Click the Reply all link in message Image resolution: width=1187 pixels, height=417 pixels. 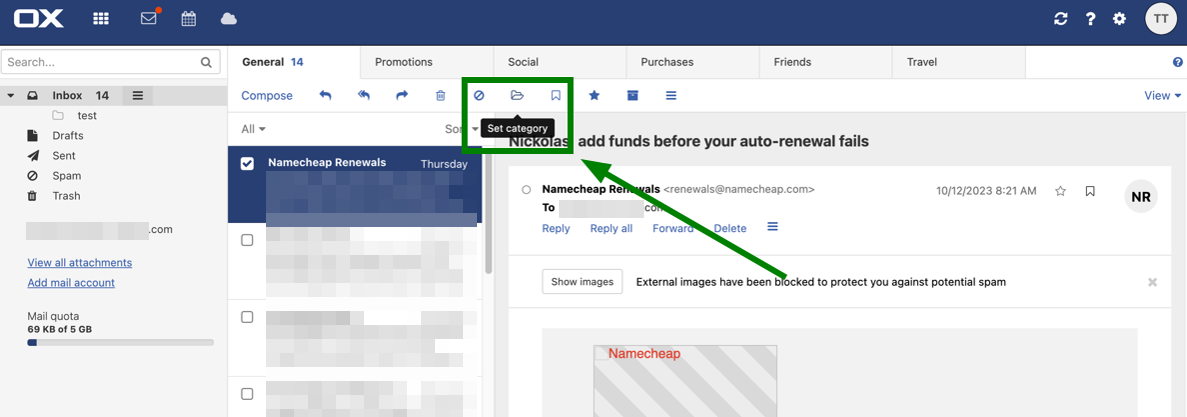[x=612, y=228]
